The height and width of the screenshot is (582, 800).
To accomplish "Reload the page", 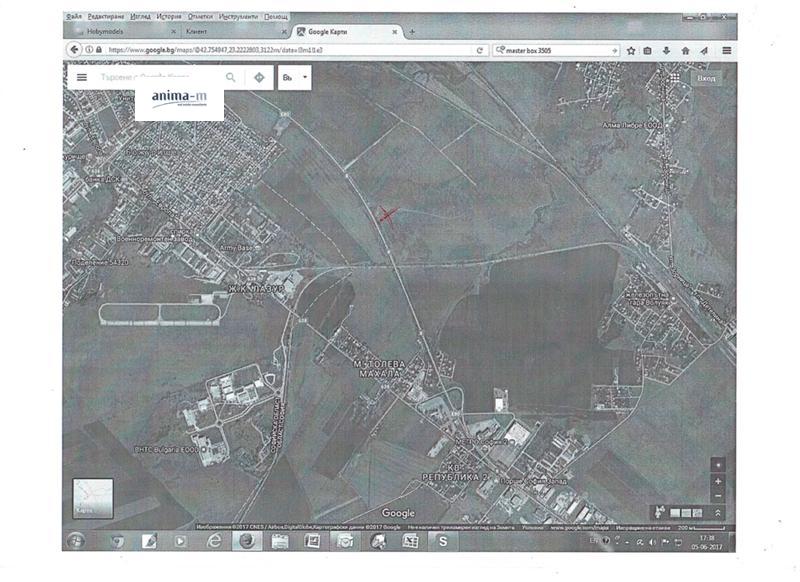I will (x=481, y=50).
